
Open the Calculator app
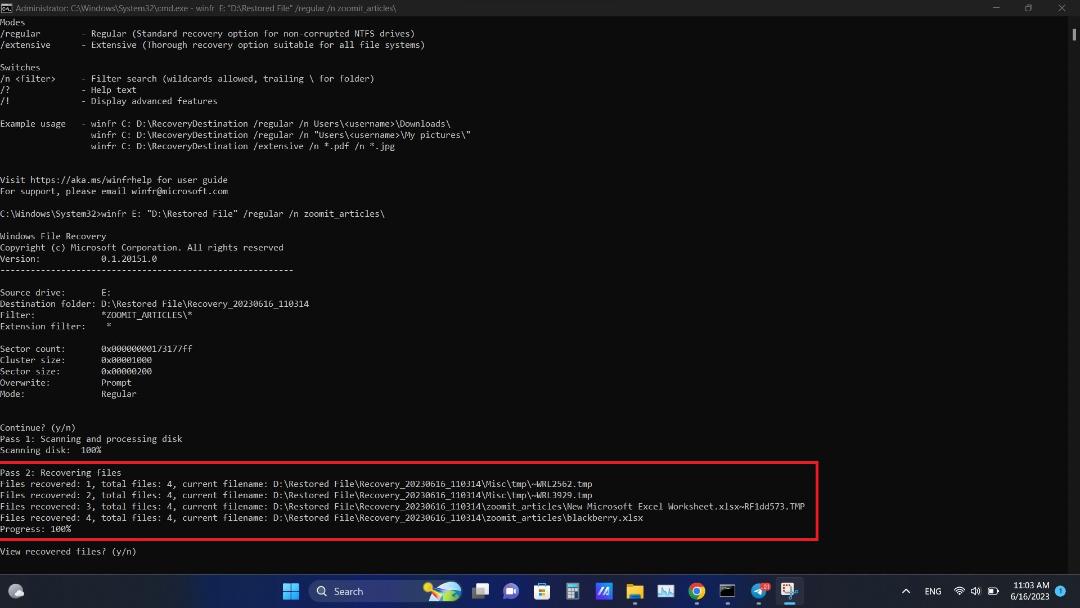coord(572,591)
